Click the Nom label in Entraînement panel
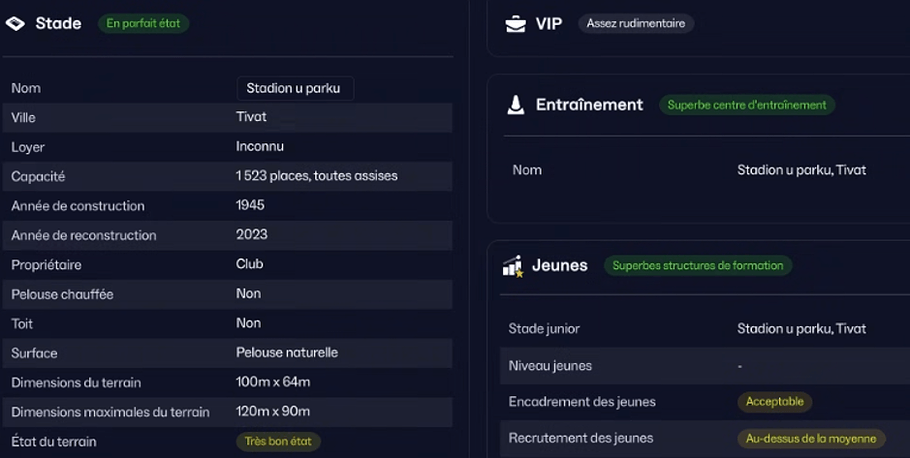The height and width of the screenshot is (458, 910). (527, 170)
